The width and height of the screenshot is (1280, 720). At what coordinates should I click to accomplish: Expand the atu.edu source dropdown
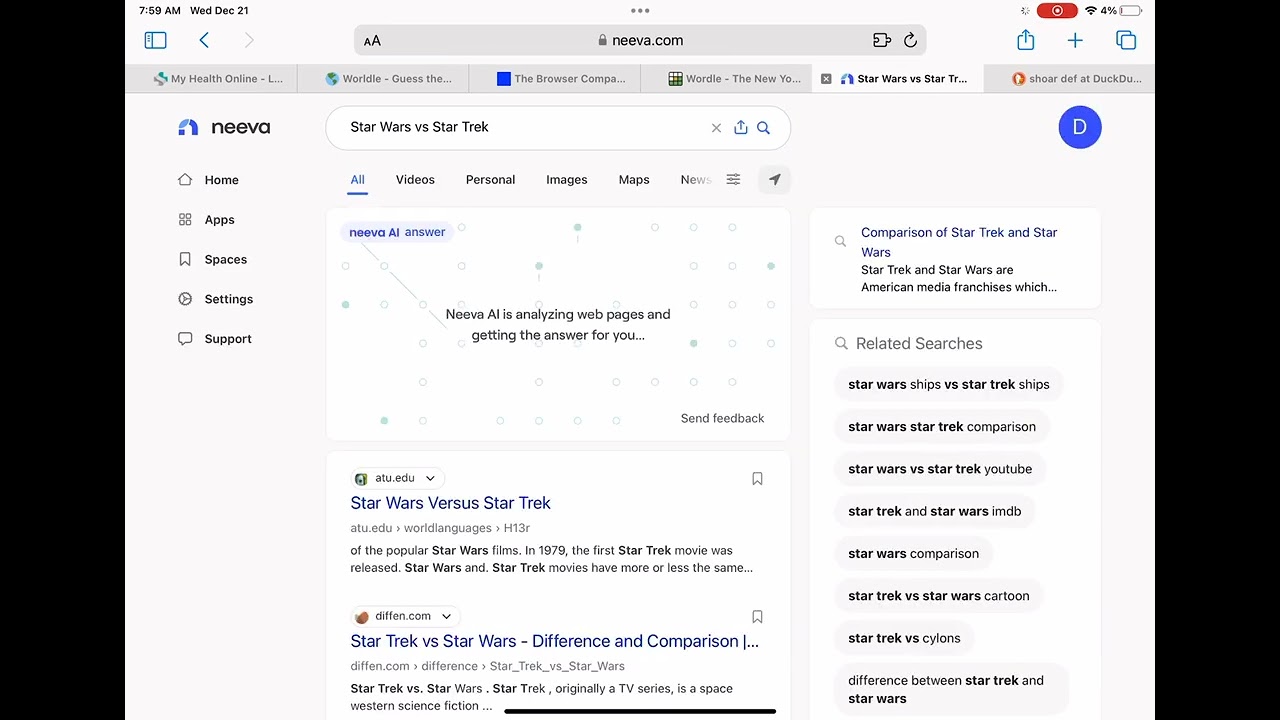pyautogui.click(x=430, y=479)
